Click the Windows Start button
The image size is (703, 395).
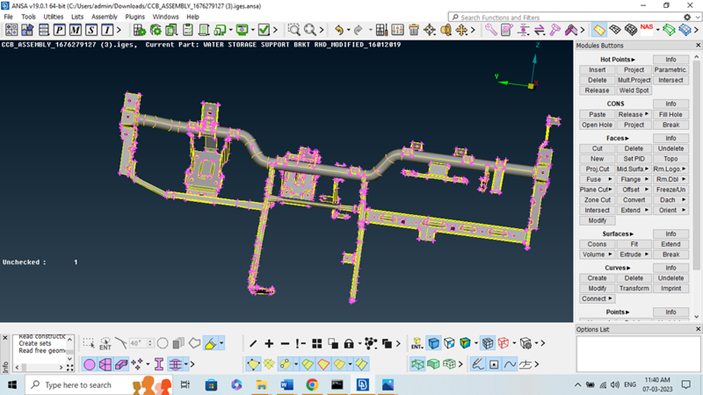coord(12,385)
